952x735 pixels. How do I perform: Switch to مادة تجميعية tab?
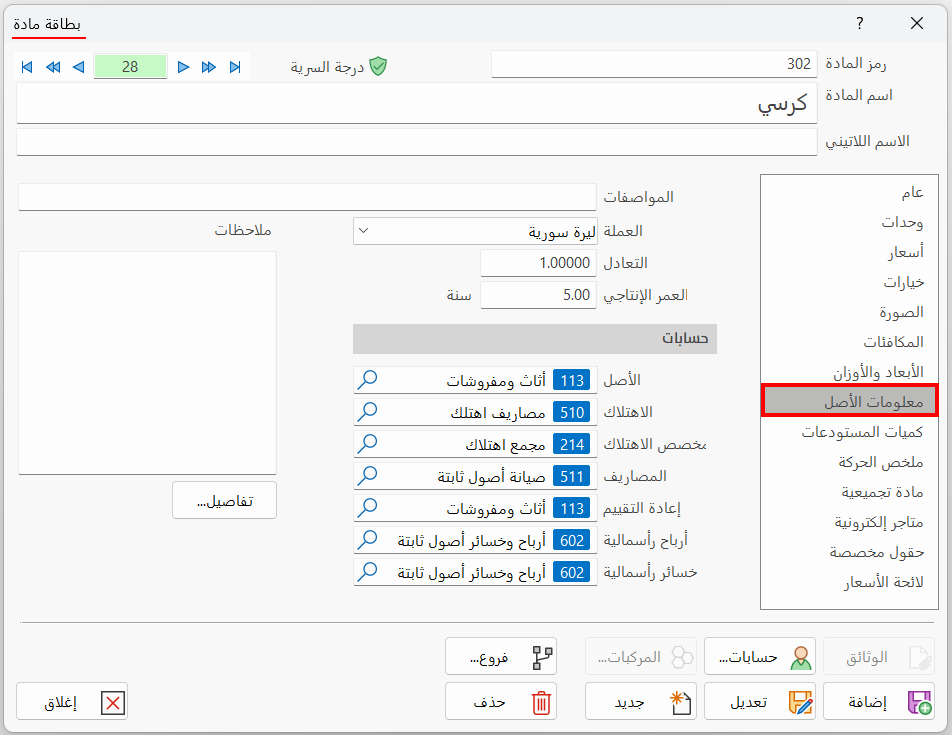point(849,492)
